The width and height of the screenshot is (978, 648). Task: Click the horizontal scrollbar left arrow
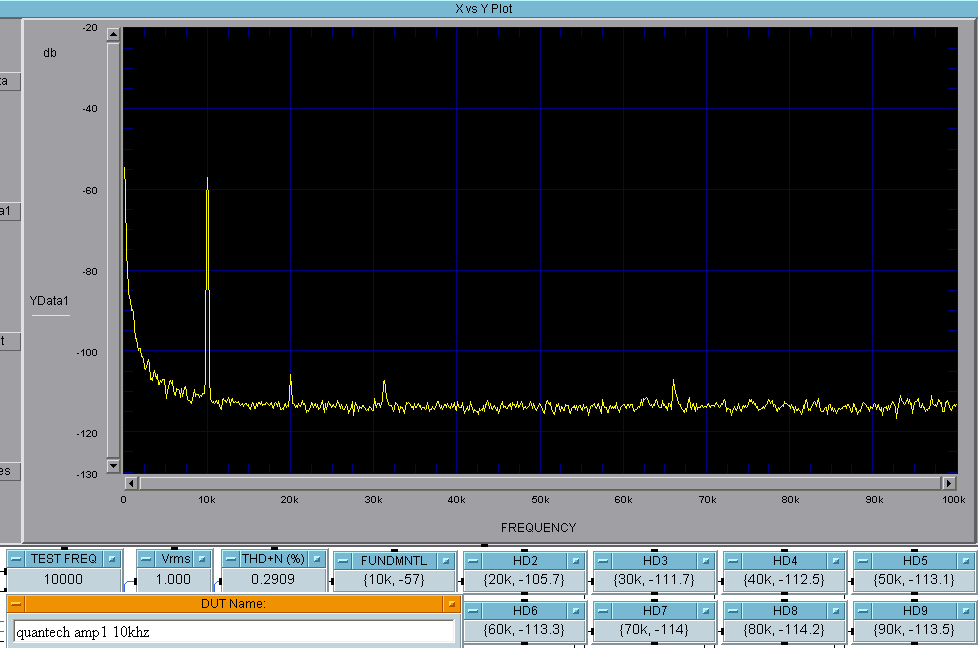click(x=131, y=483)
